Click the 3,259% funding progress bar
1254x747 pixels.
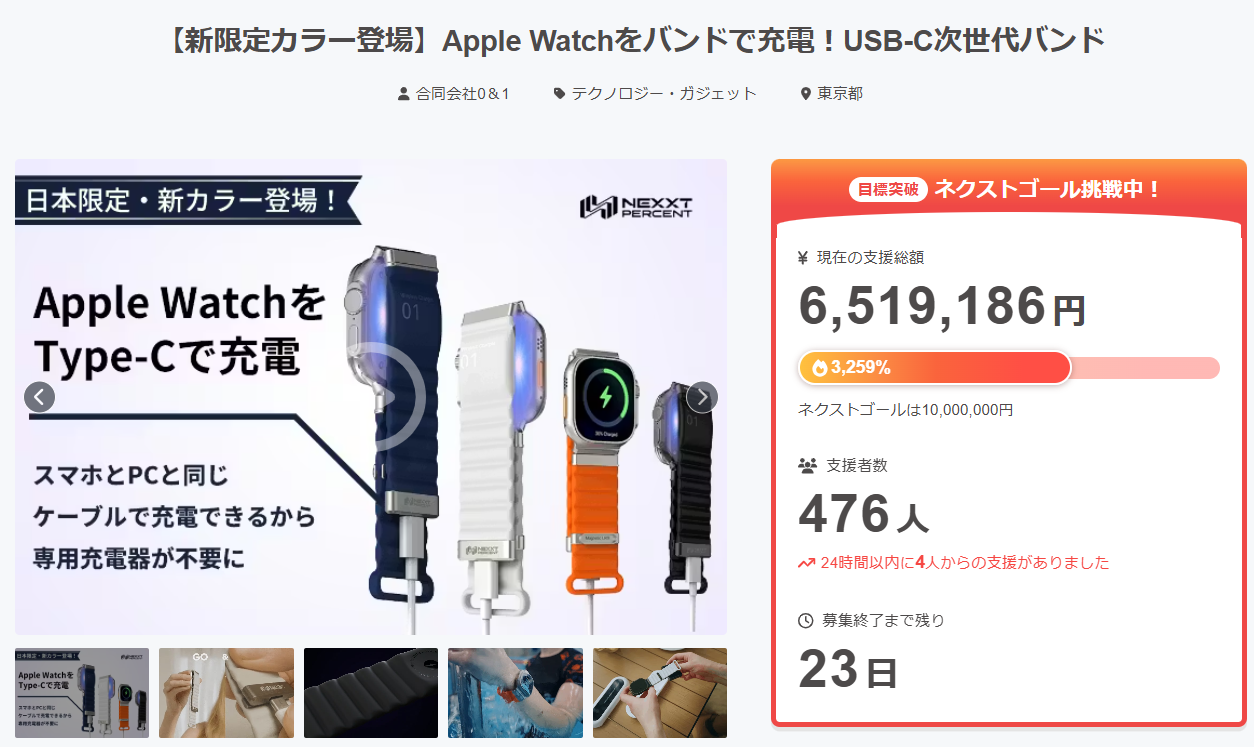[1009, 367]
